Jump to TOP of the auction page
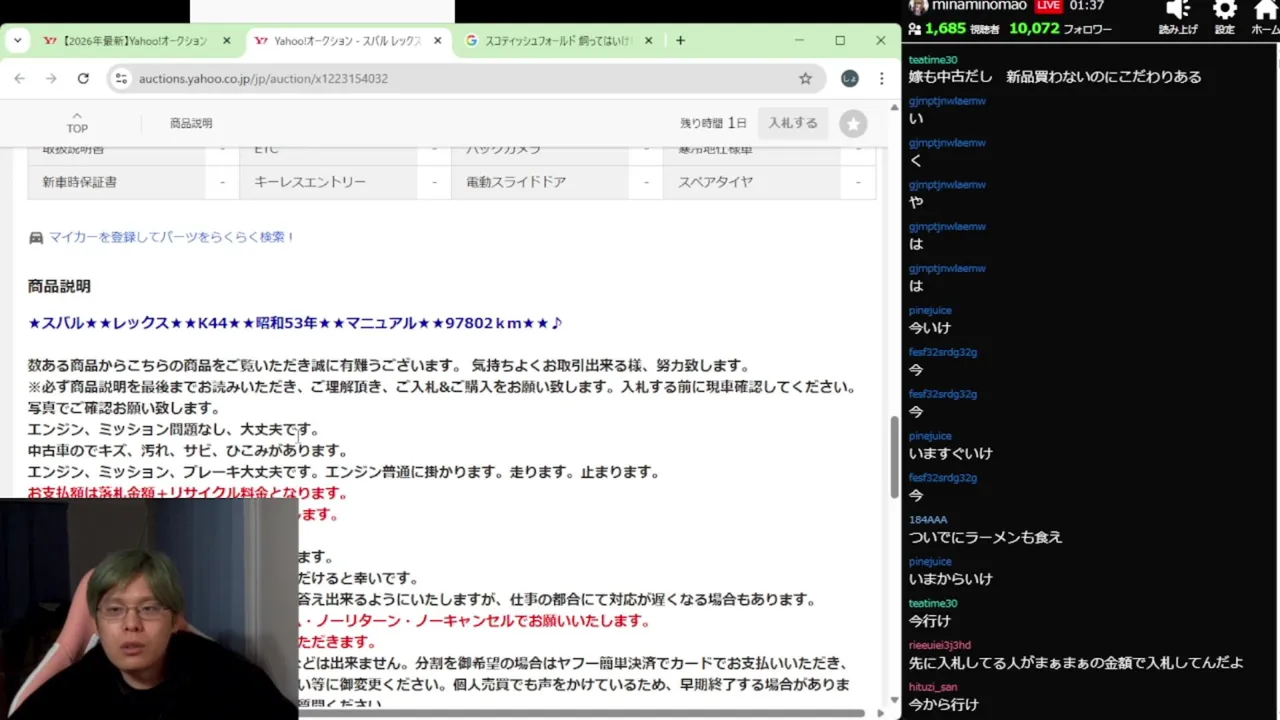Screen dimensions: 1280x720 77,123
